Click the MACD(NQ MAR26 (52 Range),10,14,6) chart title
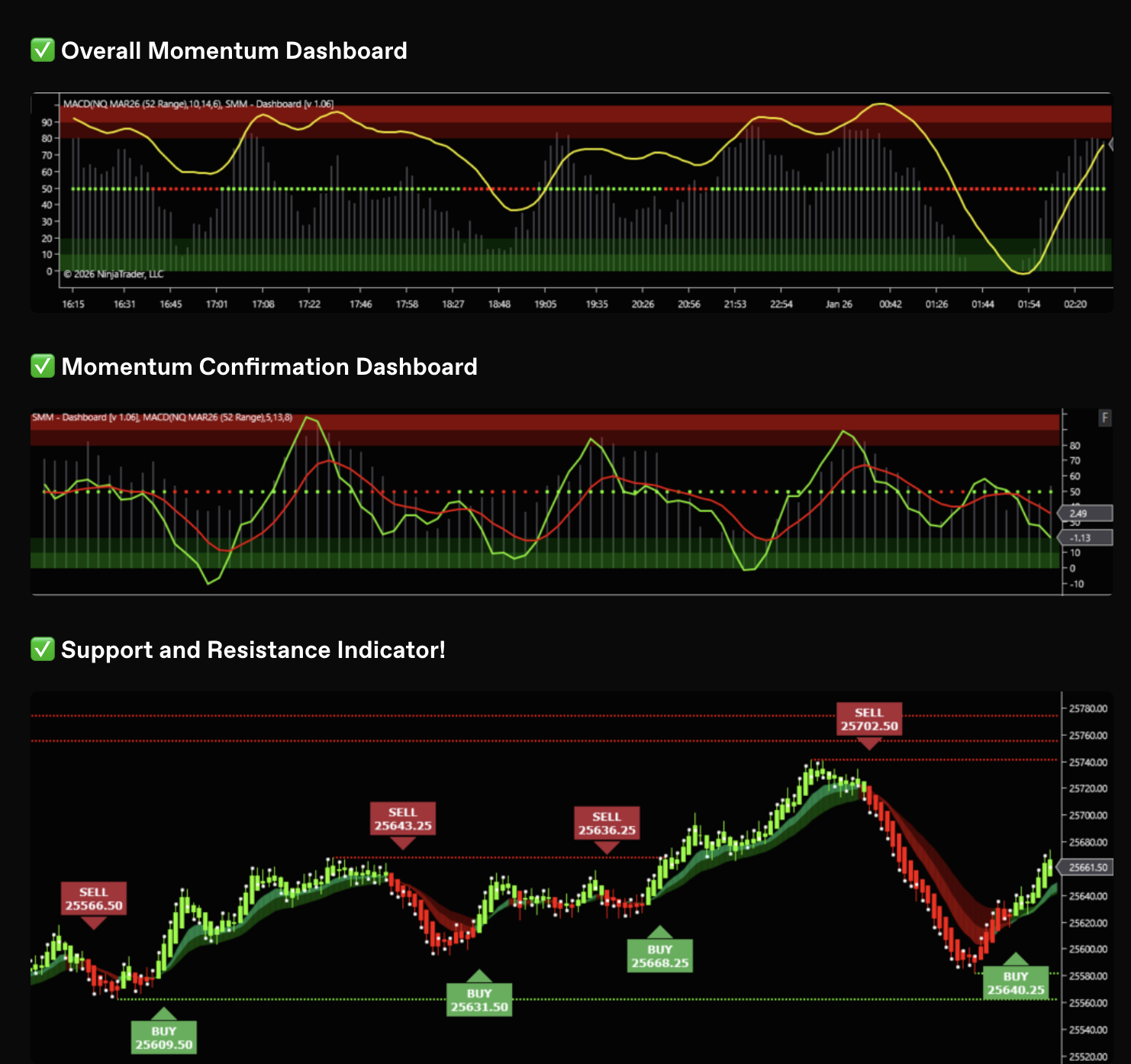The height and width of the screenshot is (1064, 1131). 142,104
